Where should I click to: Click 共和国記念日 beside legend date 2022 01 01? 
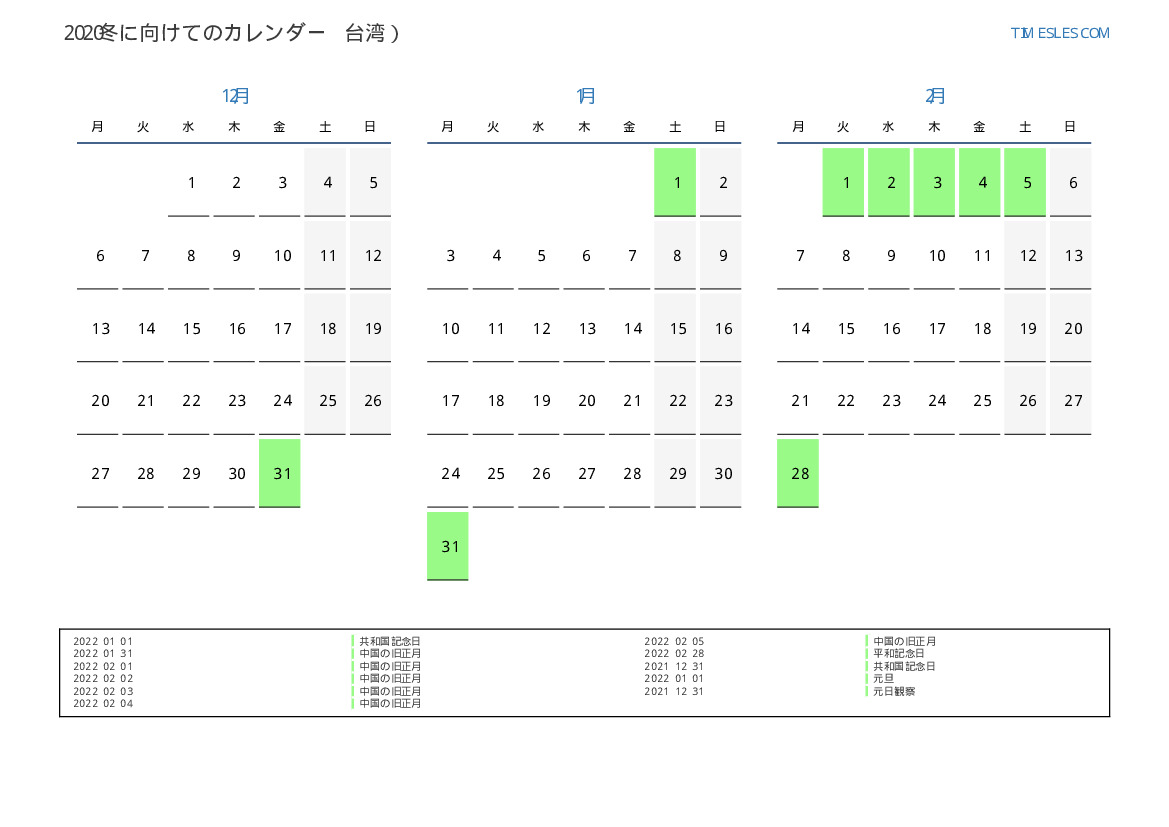coord(390,641)
